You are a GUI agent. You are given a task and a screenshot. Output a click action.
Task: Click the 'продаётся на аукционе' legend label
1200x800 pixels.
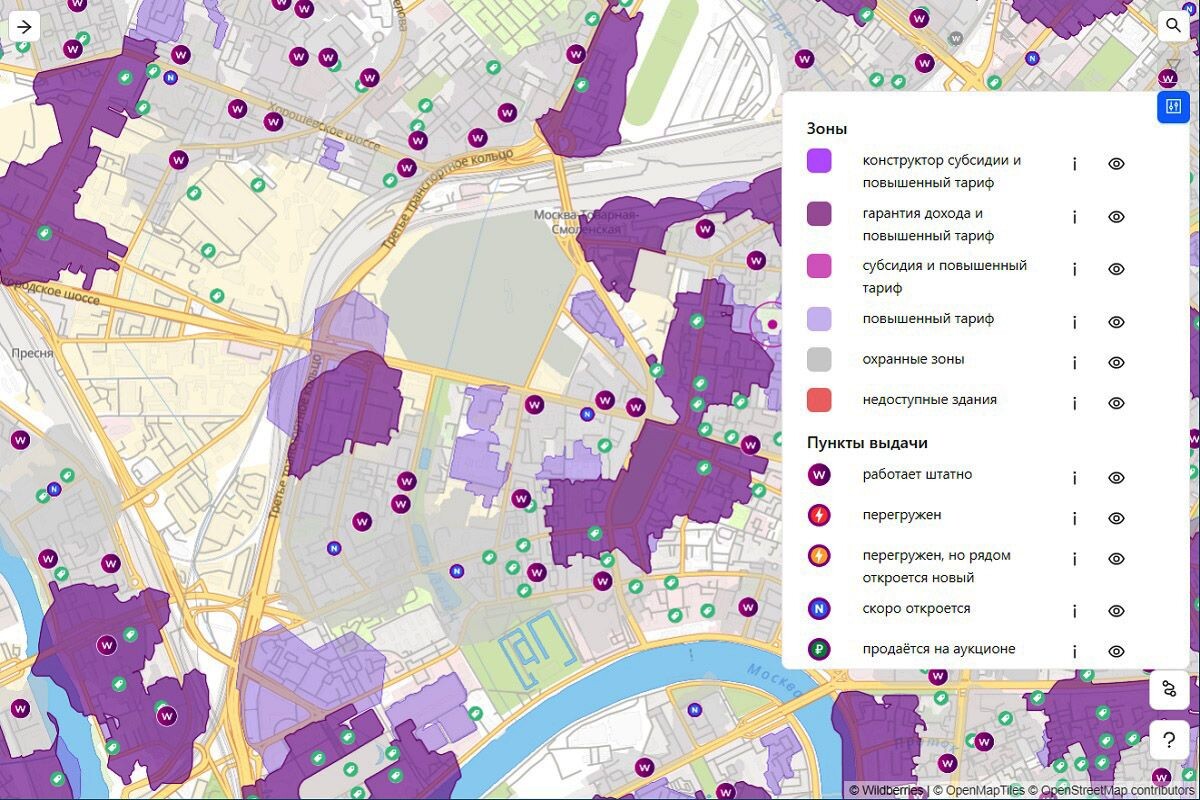tap(939, 649)
